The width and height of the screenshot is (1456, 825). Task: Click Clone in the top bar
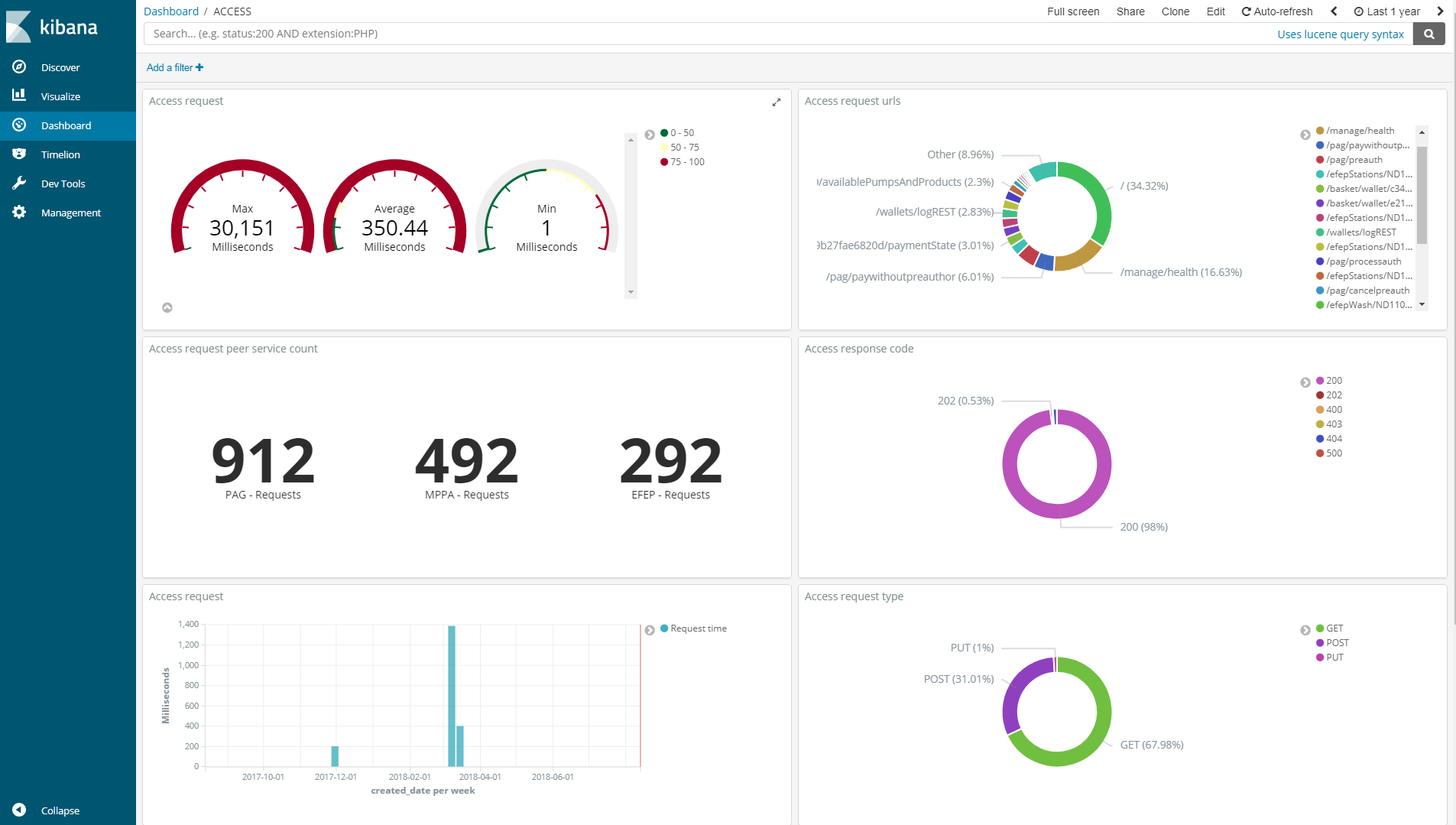(x=1176, y=11)
